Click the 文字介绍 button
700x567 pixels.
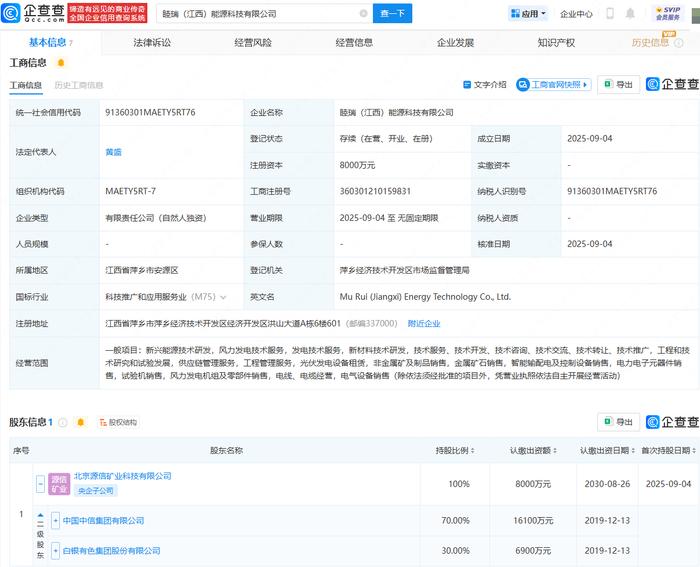485,84
